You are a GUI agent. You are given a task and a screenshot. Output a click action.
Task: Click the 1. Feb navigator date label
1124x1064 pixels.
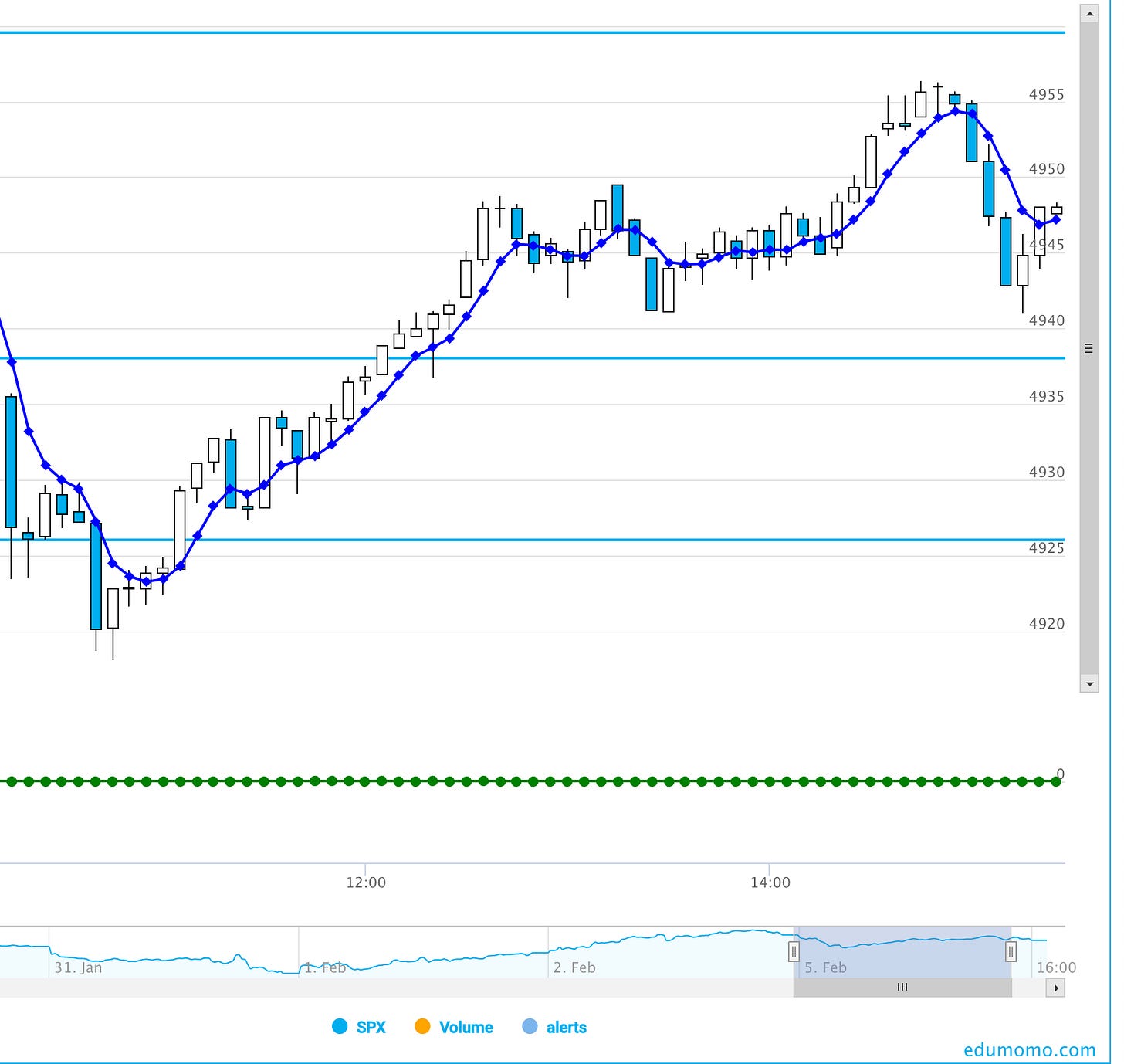click(325, 967)
